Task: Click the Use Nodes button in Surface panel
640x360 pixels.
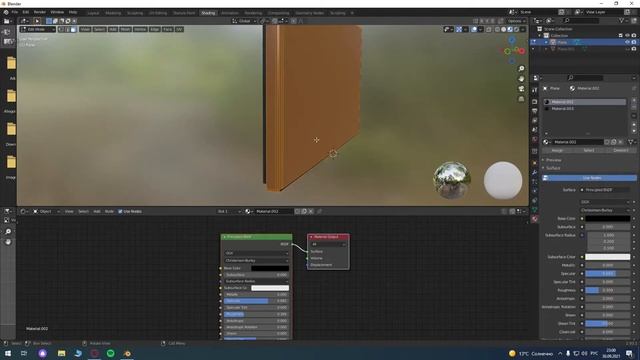Action: pyautogui.click(x=589, y=178)
